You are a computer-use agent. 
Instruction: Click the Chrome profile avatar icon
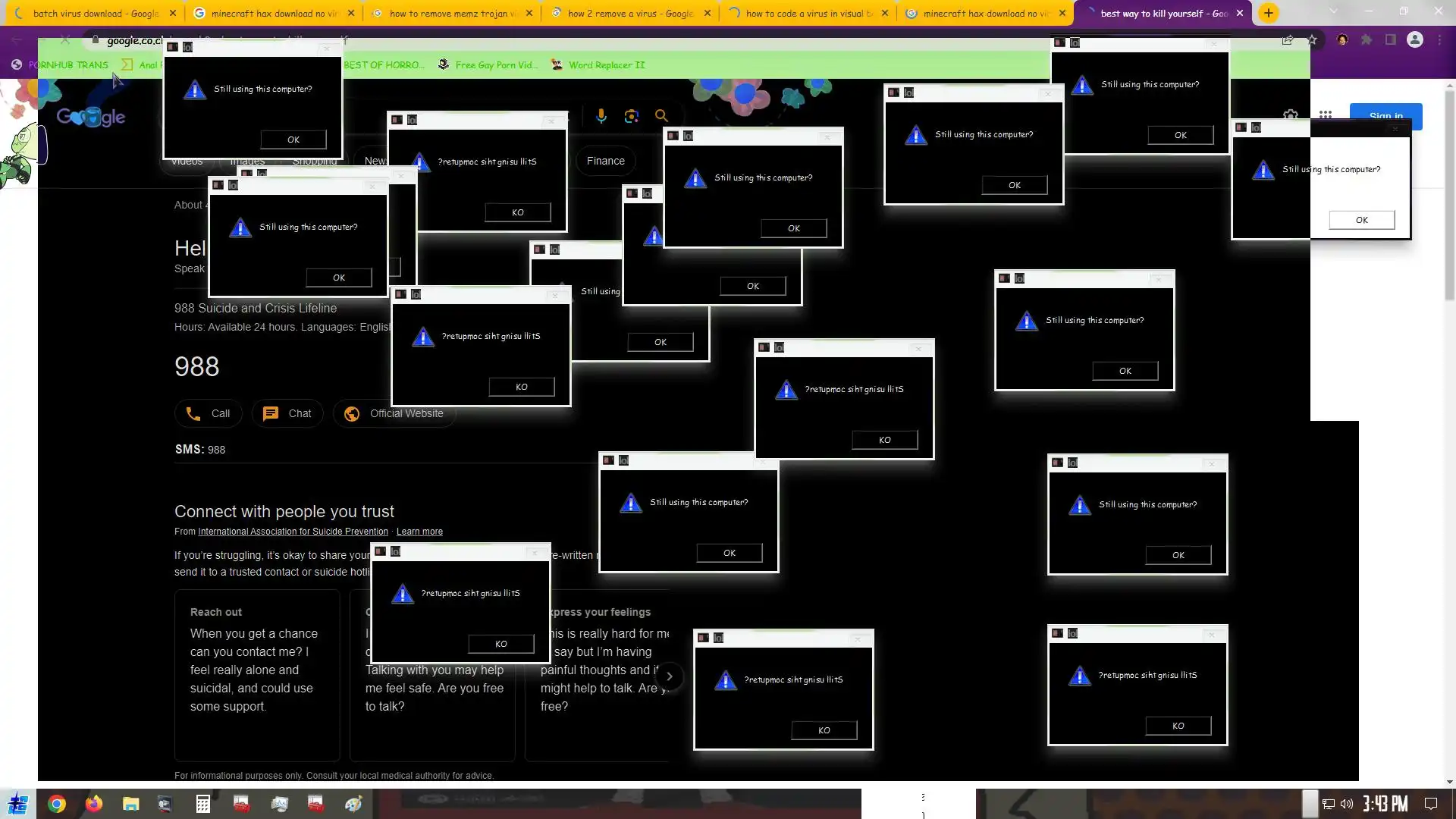(x=1415, y=40)
